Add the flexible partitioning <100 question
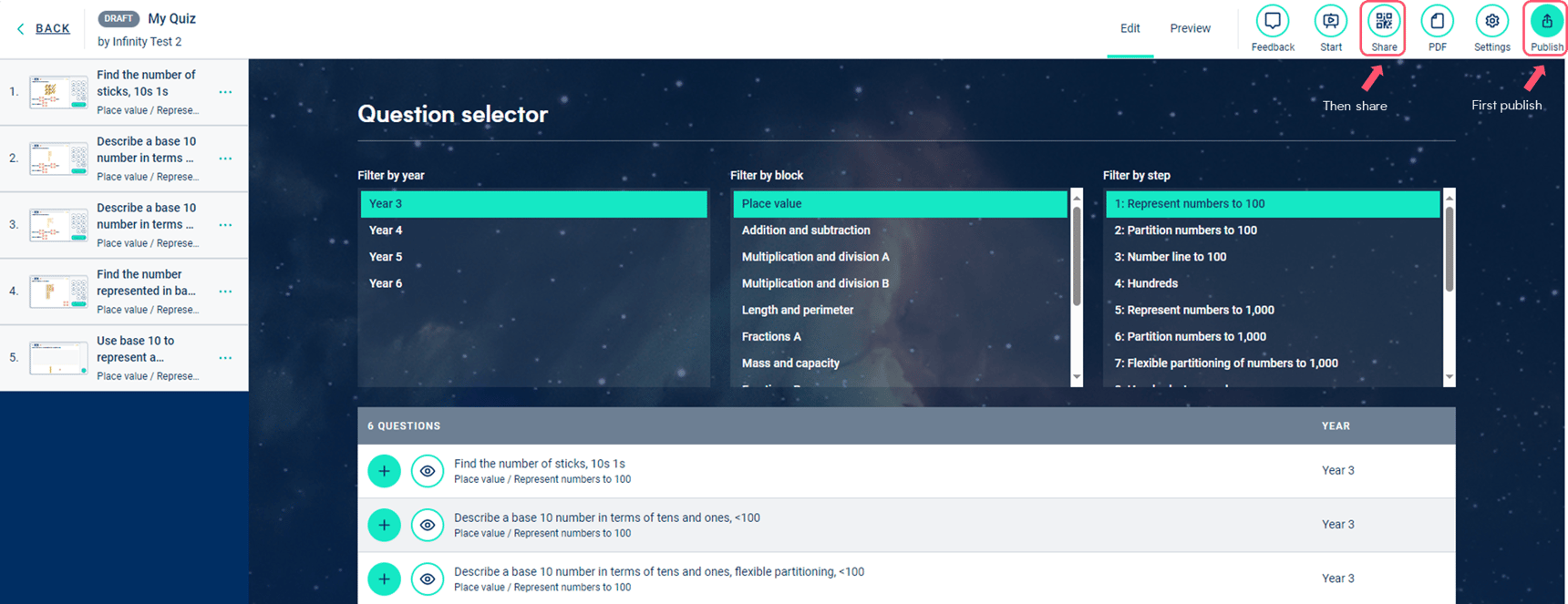1568x604 pixels. pos(384,578)
